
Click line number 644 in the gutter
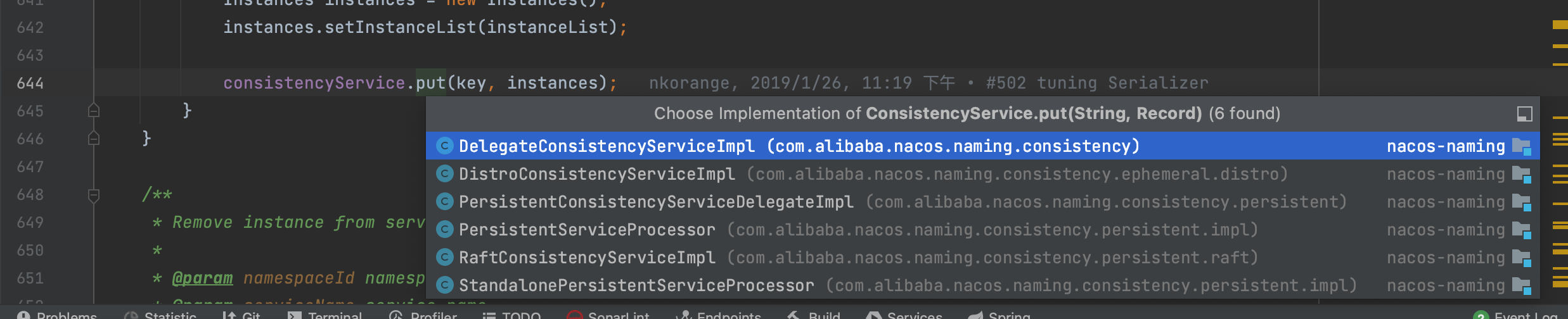pyautogui.click(x=30, y=83)
